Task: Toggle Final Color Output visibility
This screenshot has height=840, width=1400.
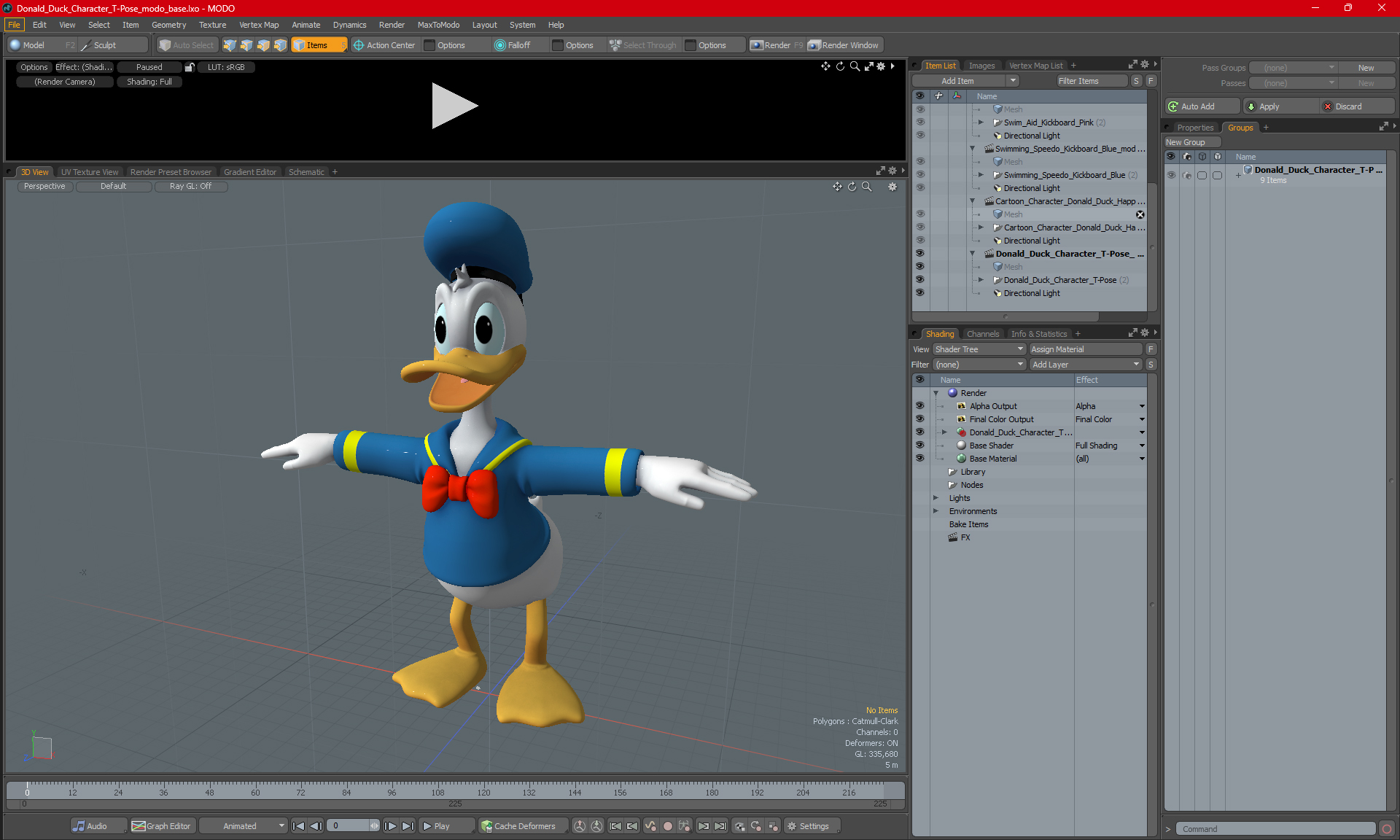Action: pos(919,419)
